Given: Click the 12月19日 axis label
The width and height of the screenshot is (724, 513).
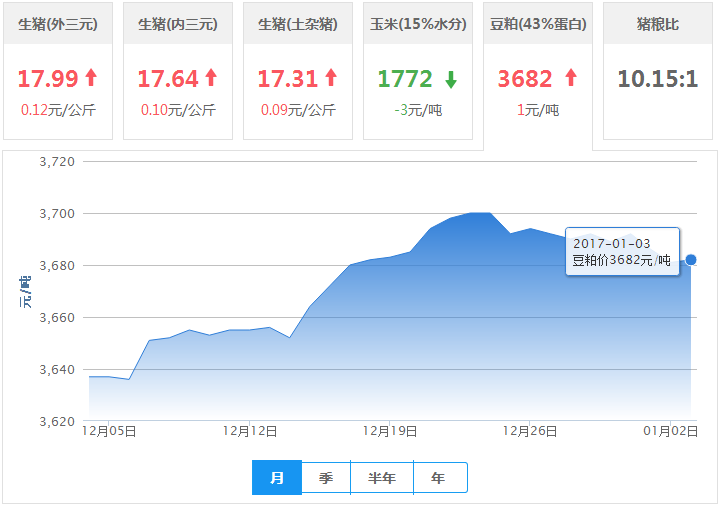Looking at the screenshot, I should pyautogui.click(x=390, y=431).
